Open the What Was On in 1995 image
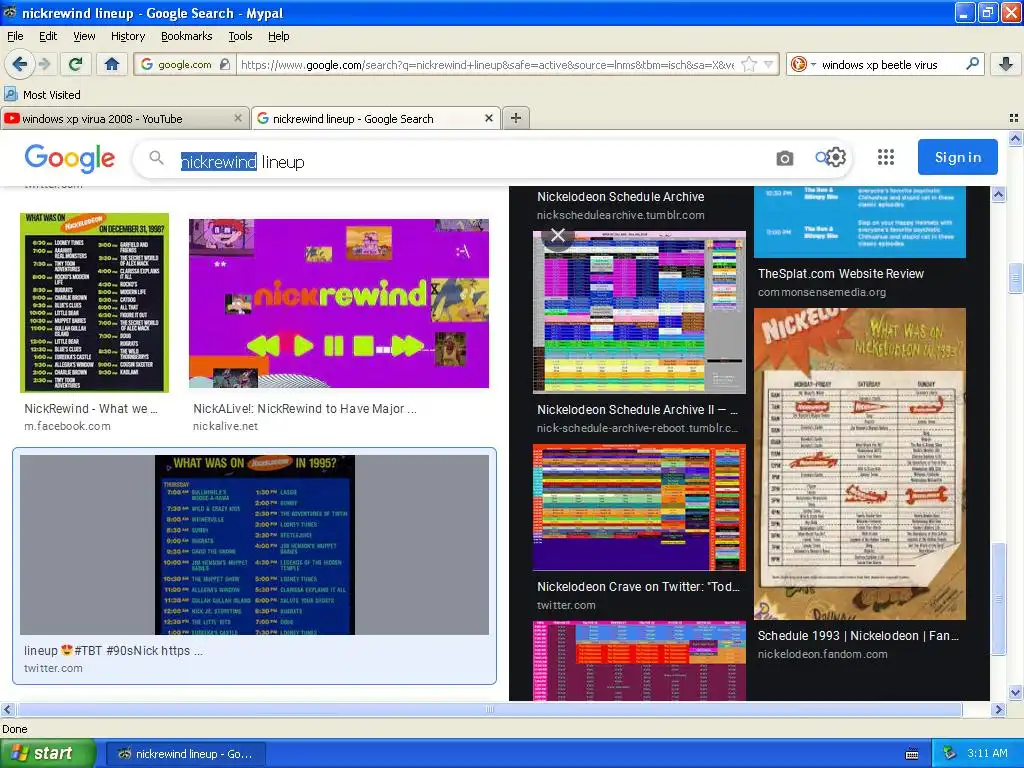The image size is (1024, 768). [x=255, y=545]
